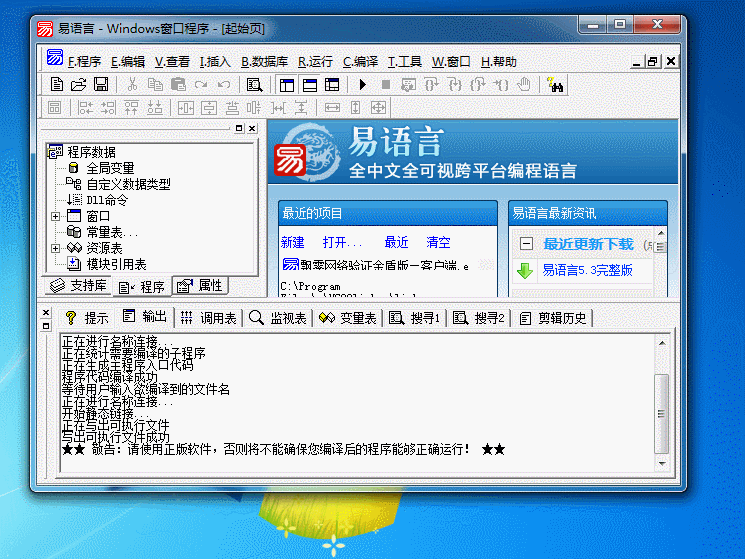Toggle the left work panel layout icon
The image size is (745, 559).
coord(287,85)
